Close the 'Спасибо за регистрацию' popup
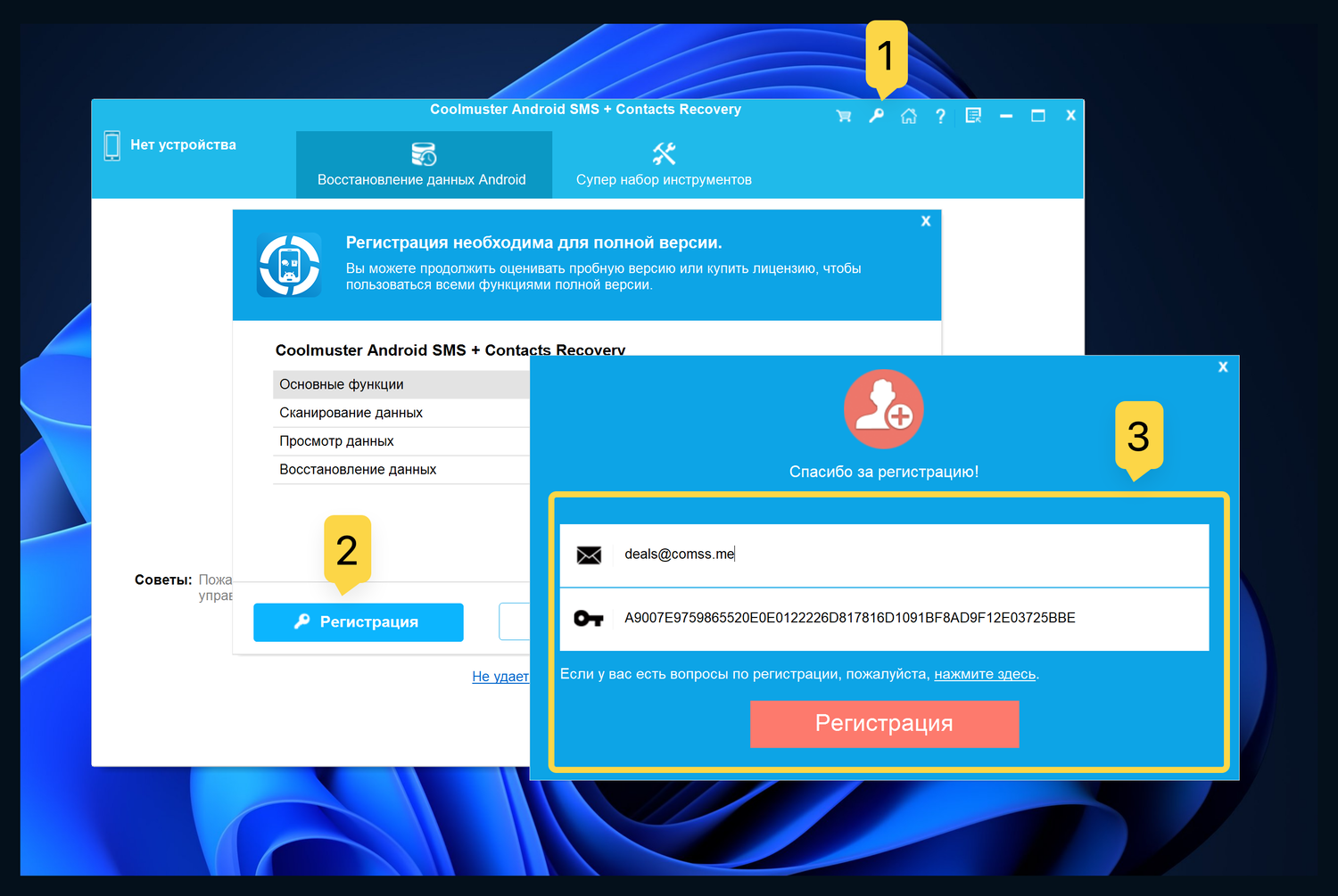 (1223, 366)
